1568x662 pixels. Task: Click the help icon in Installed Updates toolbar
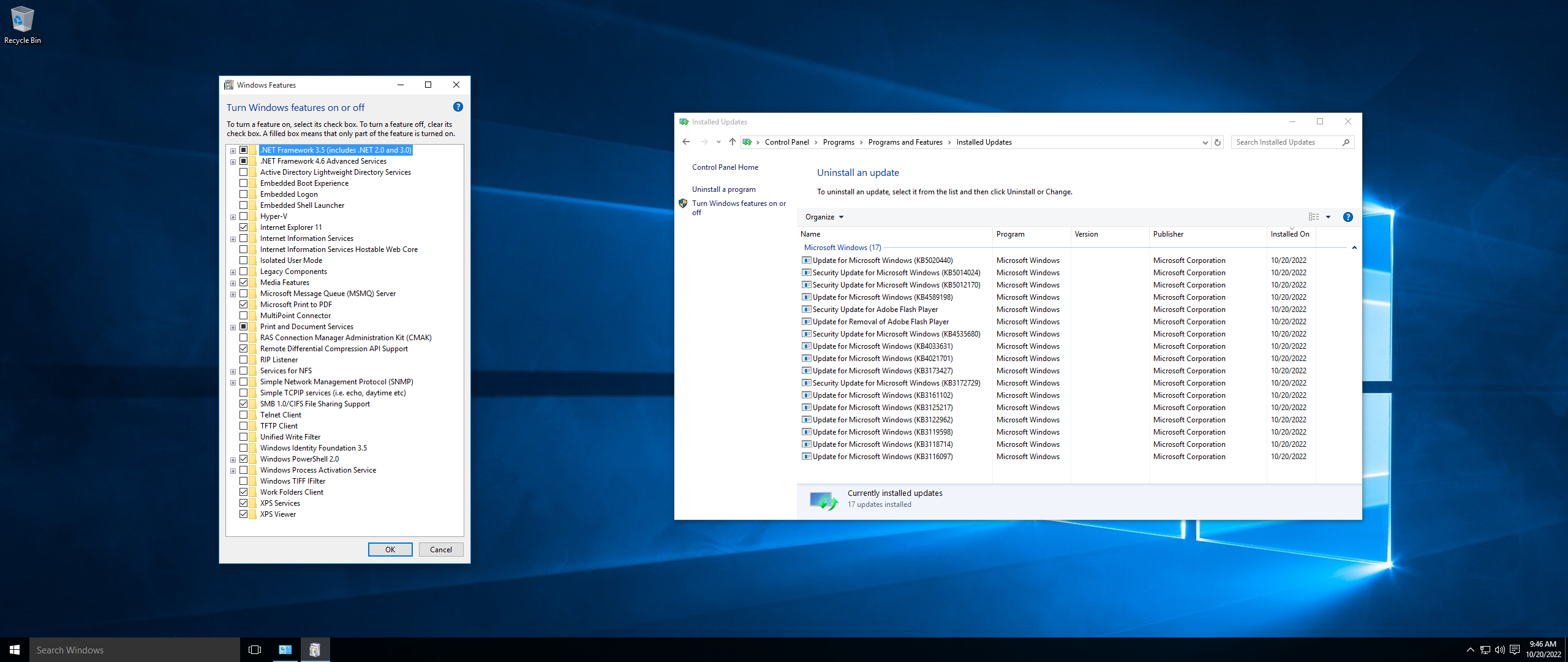pos(1347,217)
